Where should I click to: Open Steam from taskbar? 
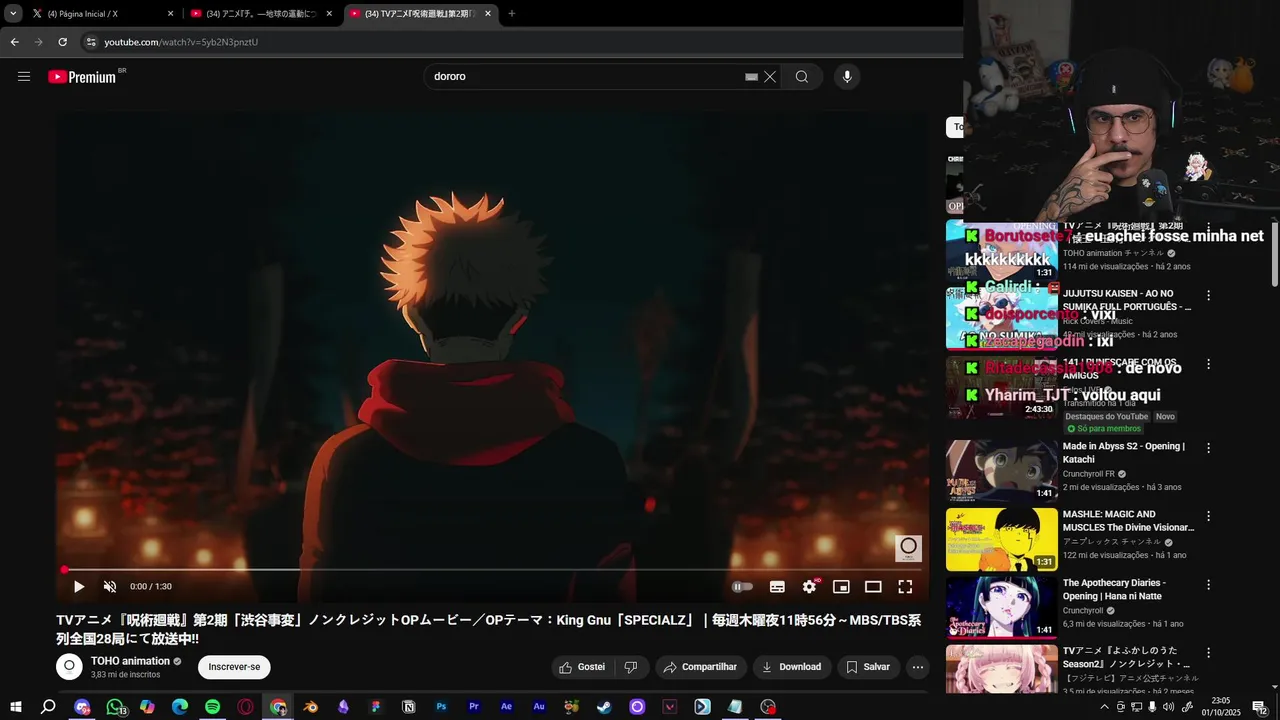pos(604,707)
